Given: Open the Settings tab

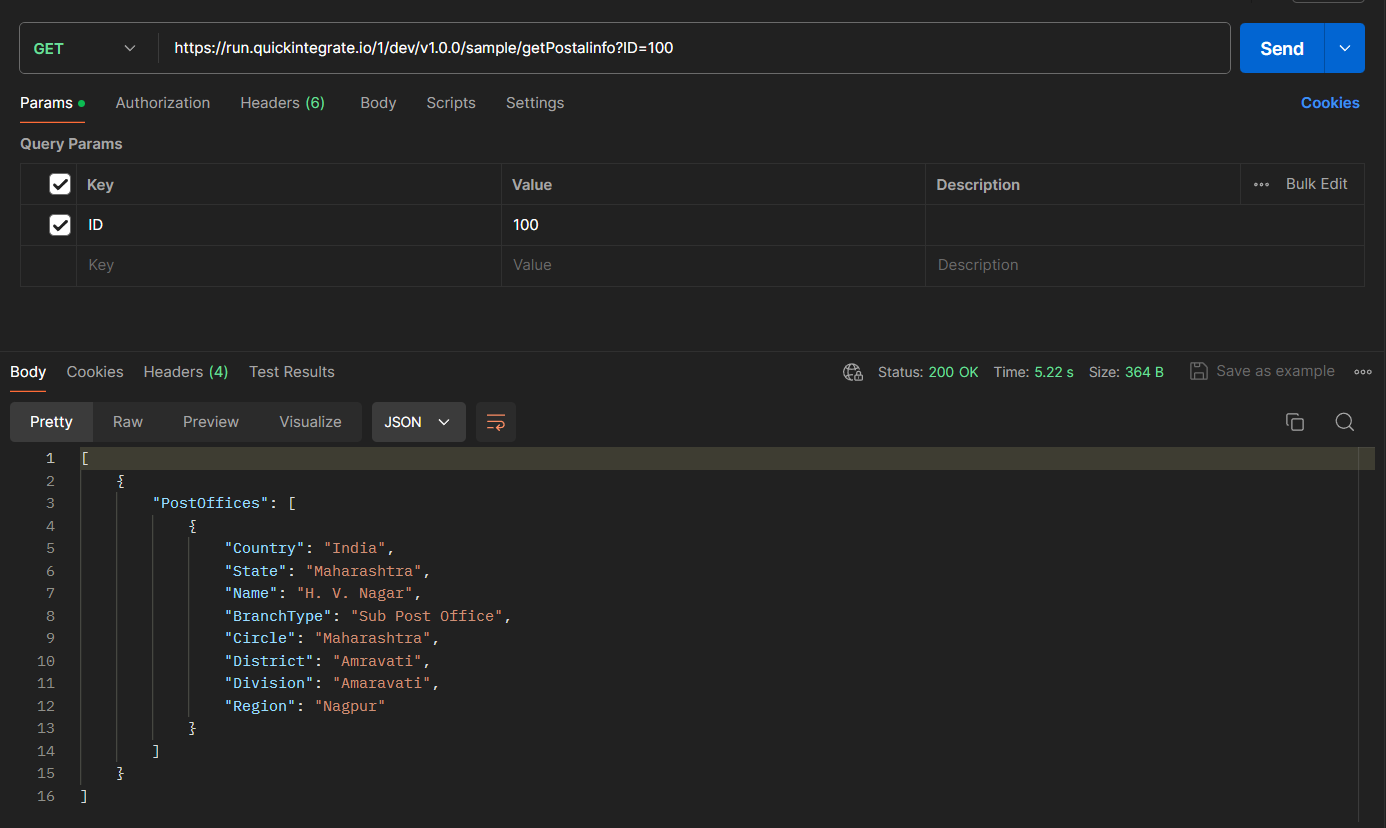Looking at the screenshot, I should coord(535,103).
